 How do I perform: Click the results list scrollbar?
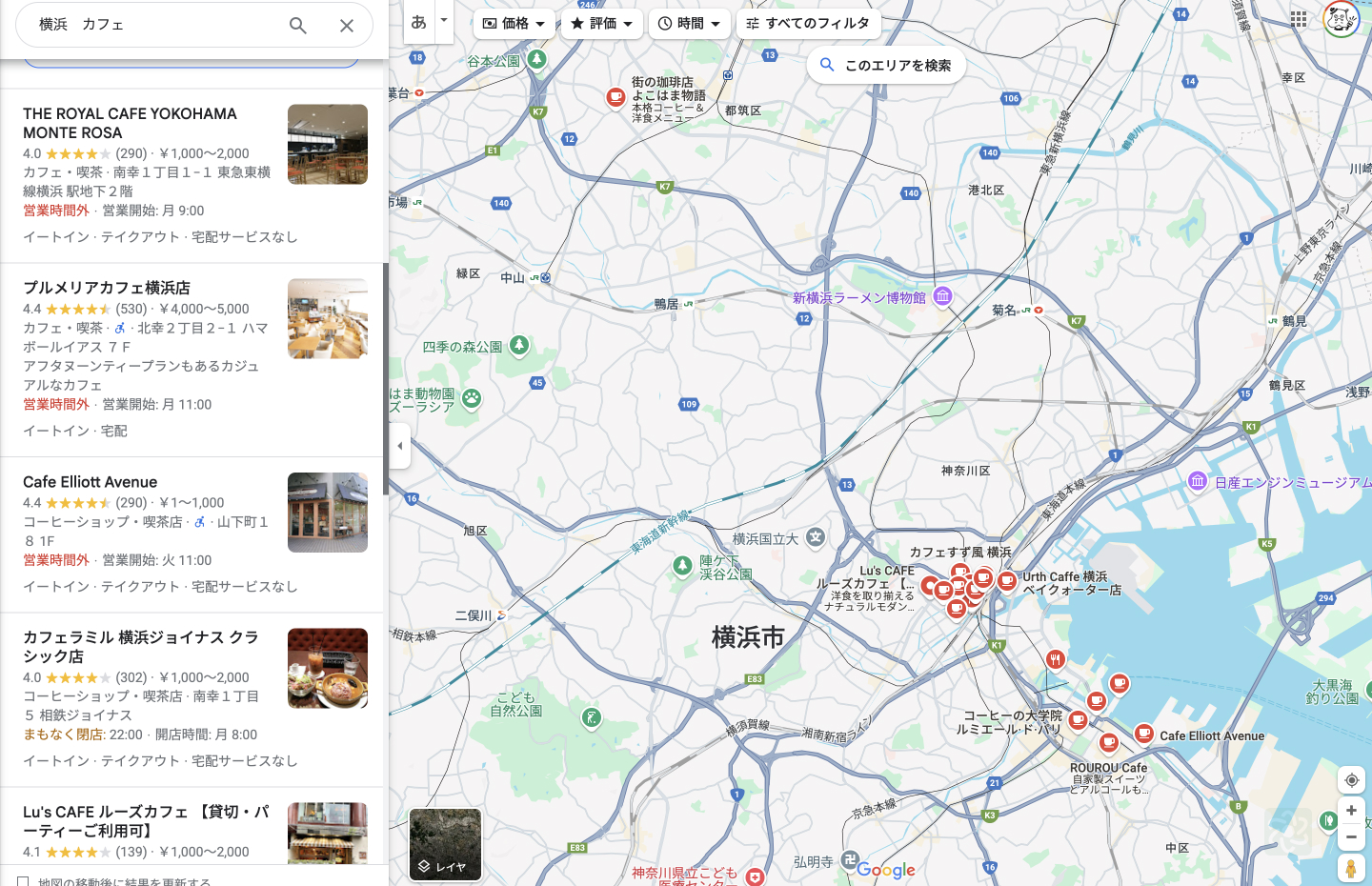coord(385,378)
